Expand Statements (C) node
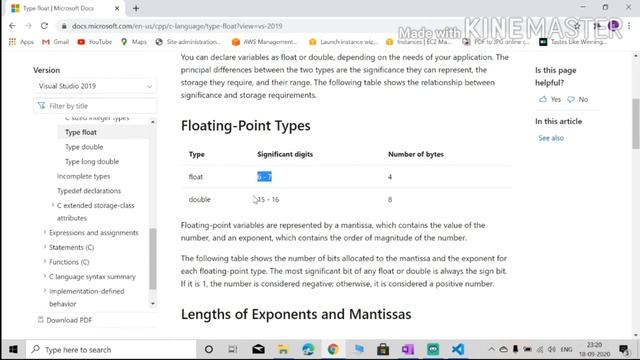 click(45, 247)
